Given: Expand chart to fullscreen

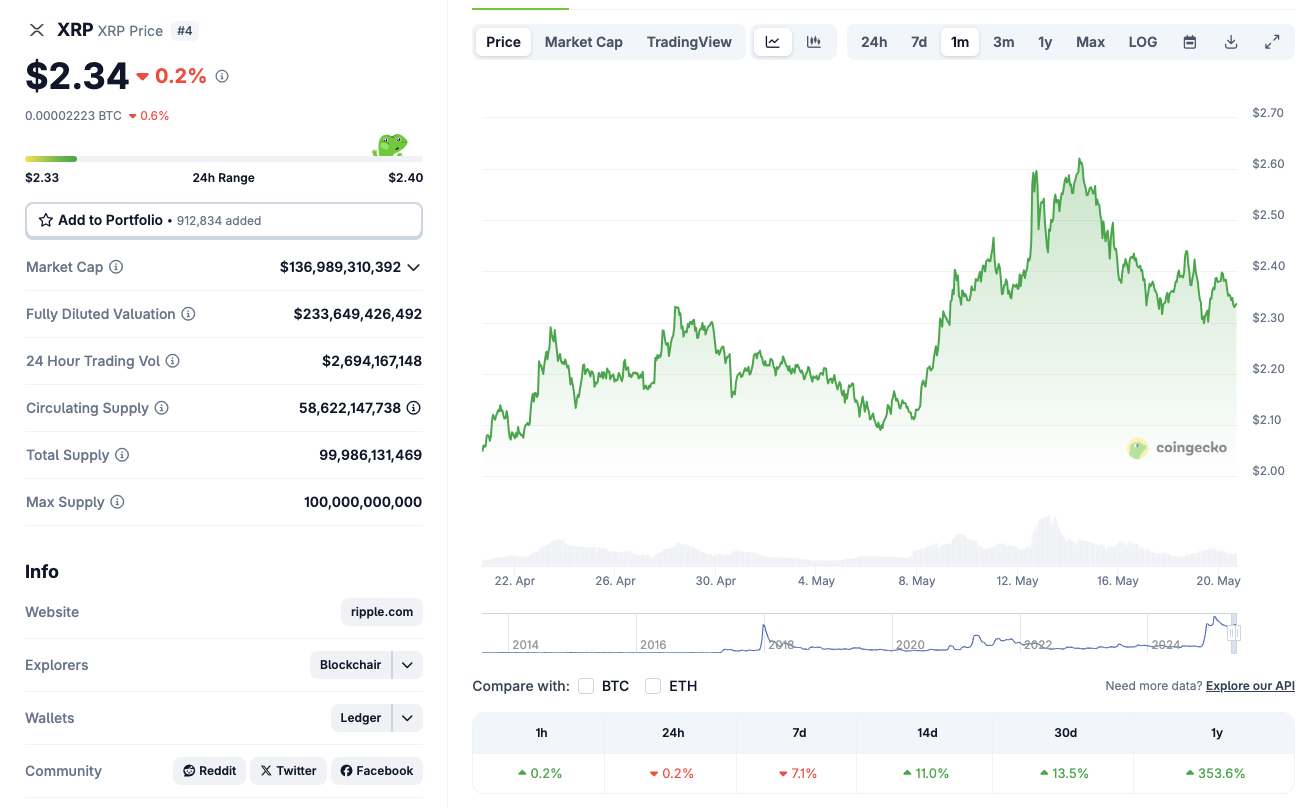Looking at the screenshot, I should pos(1272,42).
